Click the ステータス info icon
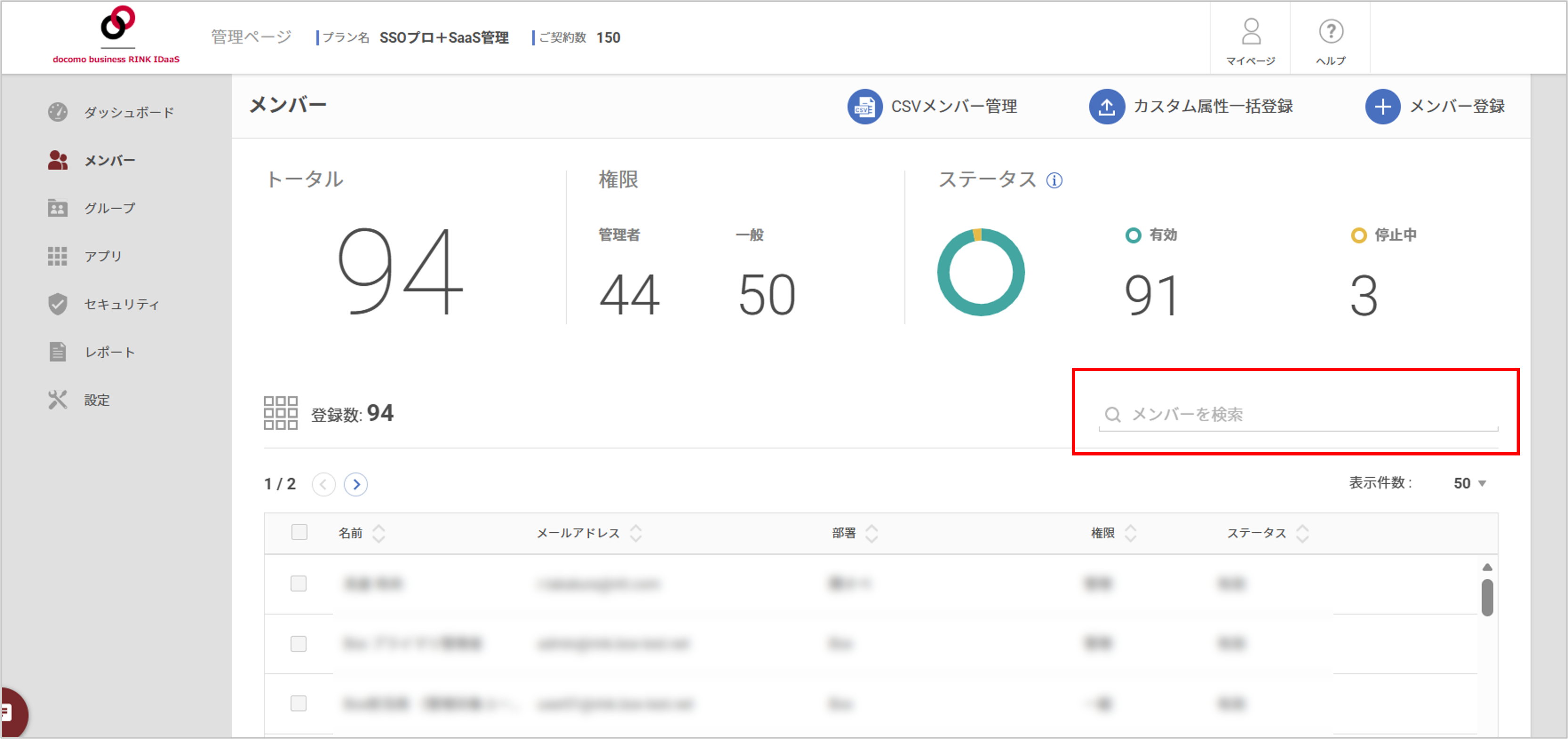Viewport: 1568px width, 739px height. coord(1054,180)
